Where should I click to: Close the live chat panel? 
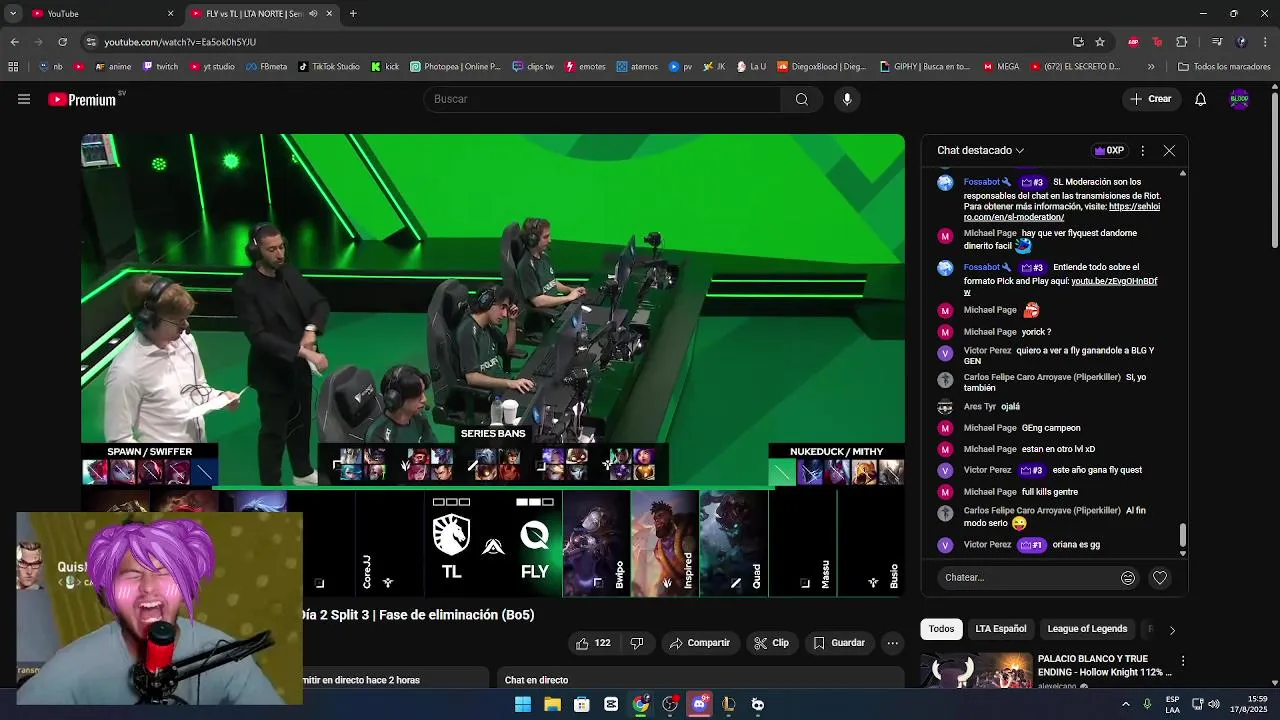(1169, 150)
